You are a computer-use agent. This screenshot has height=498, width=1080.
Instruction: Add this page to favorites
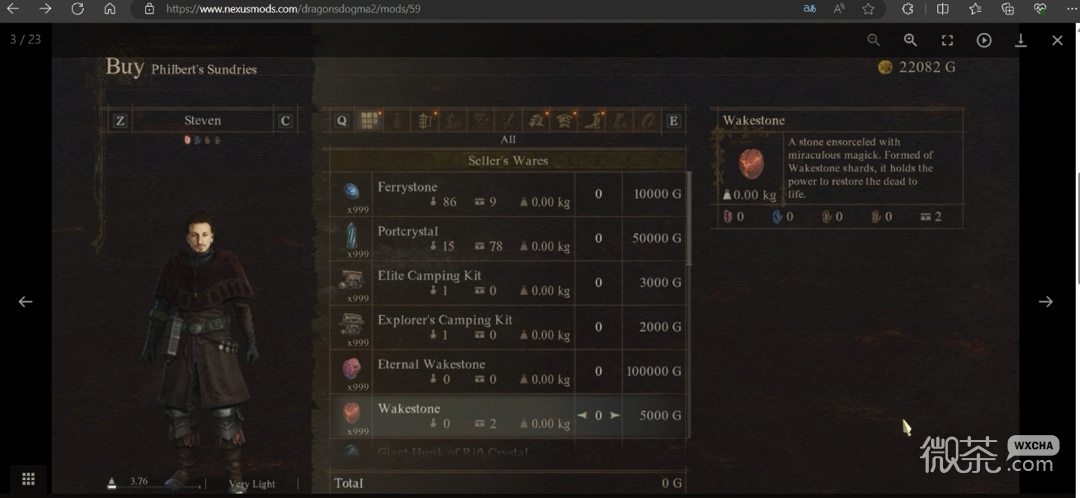point(869,9)
